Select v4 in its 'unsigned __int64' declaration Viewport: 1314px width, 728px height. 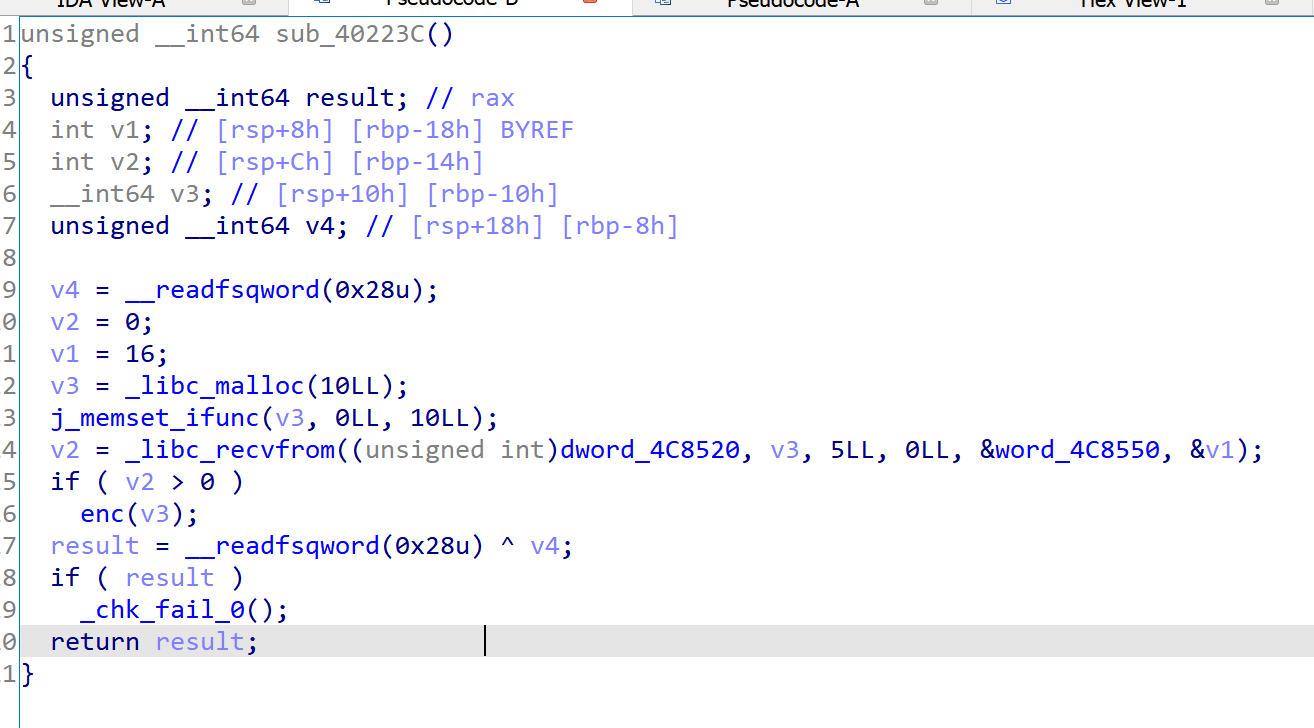point(320,226)
